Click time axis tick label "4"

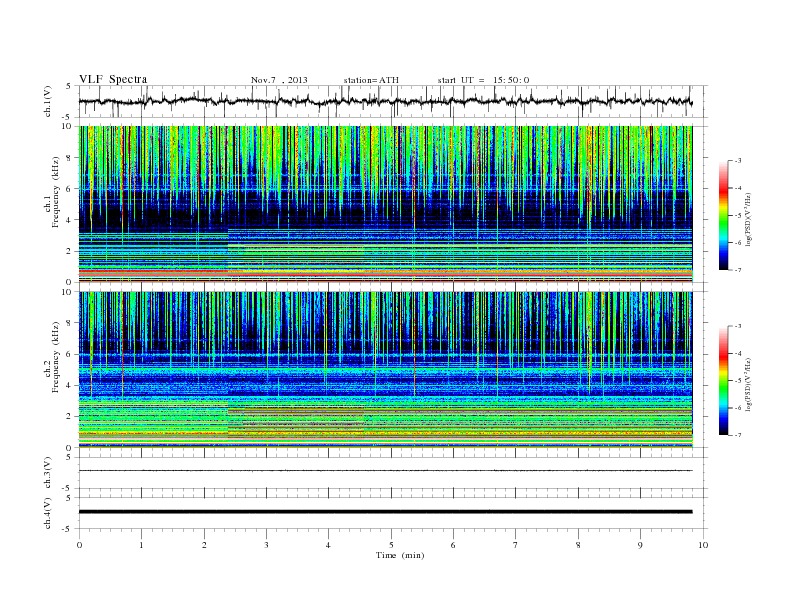tap(328, 545)
